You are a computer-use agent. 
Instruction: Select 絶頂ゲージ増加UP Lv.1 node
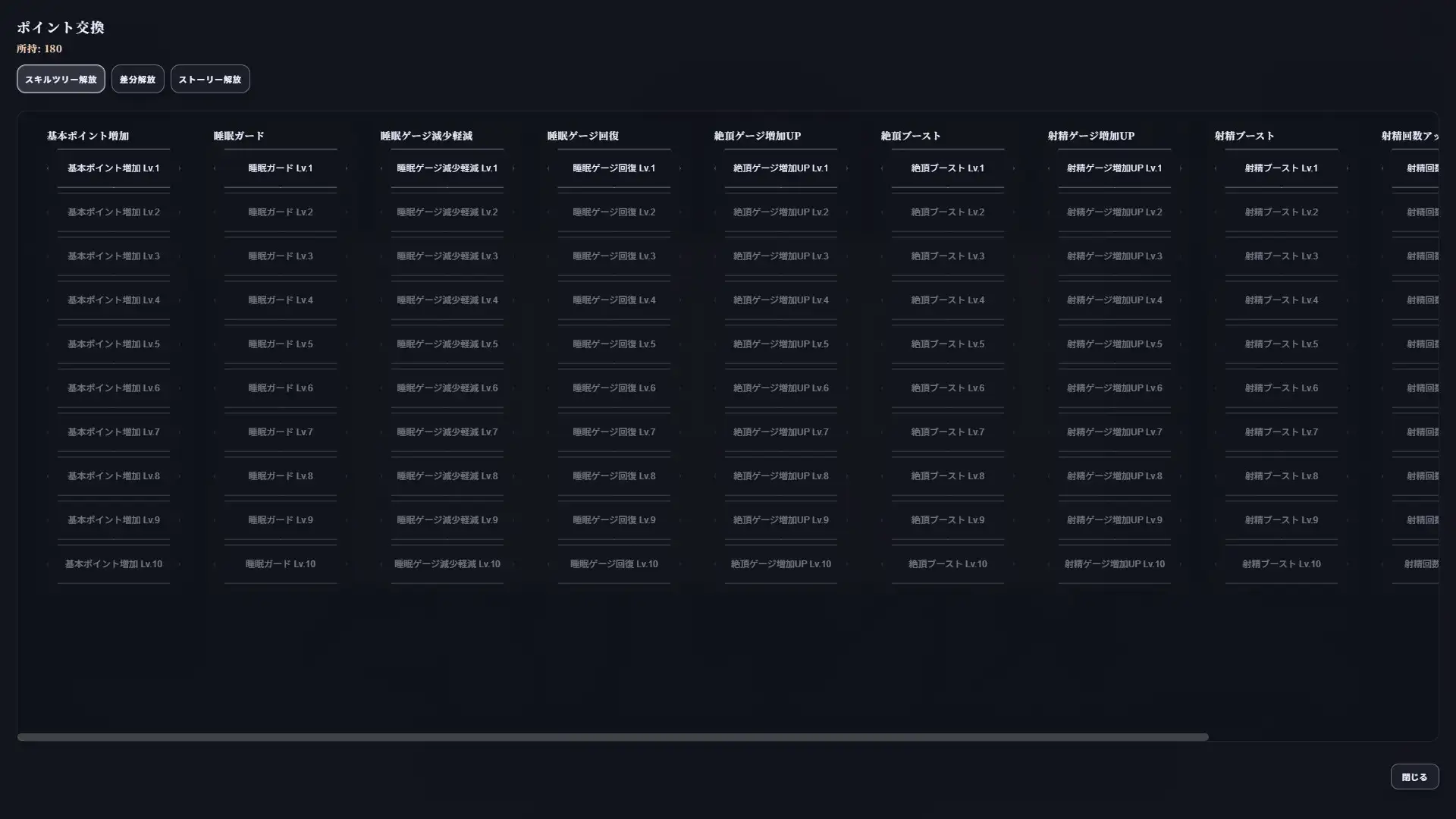[x=781, y=168]
